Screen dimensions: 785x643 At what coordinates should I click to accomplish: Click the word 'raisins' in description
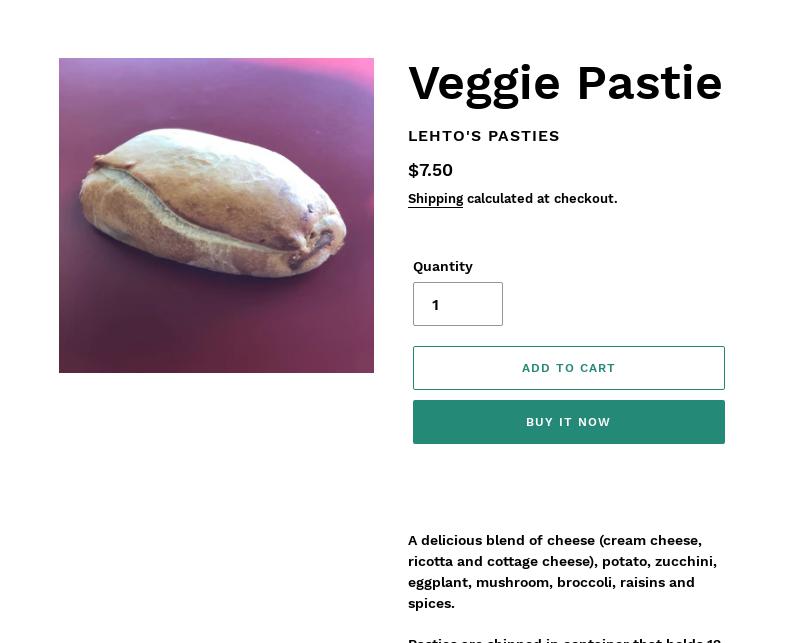(642, 582)
